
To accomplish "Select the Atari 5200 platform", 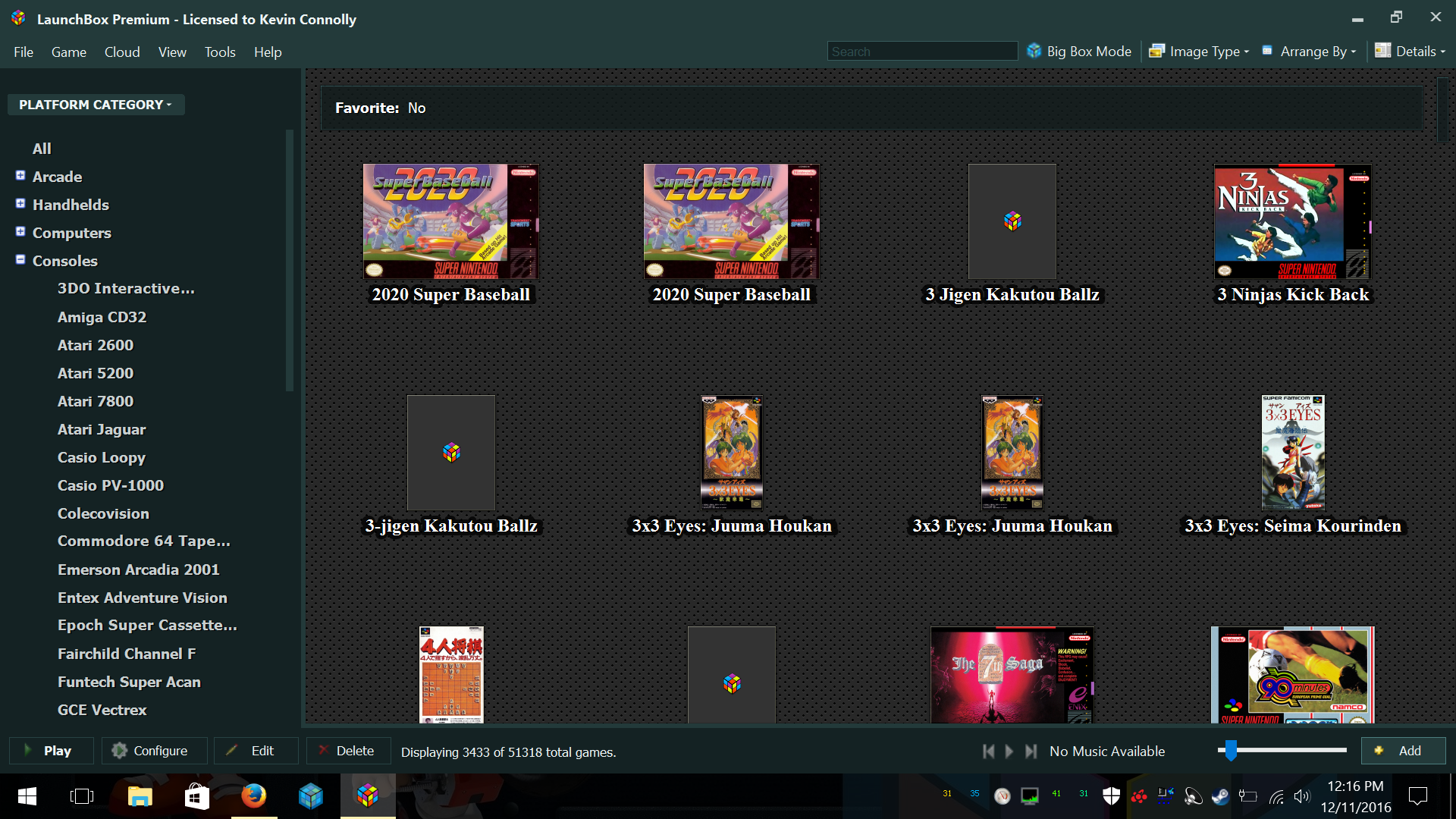I will [96, 373].
